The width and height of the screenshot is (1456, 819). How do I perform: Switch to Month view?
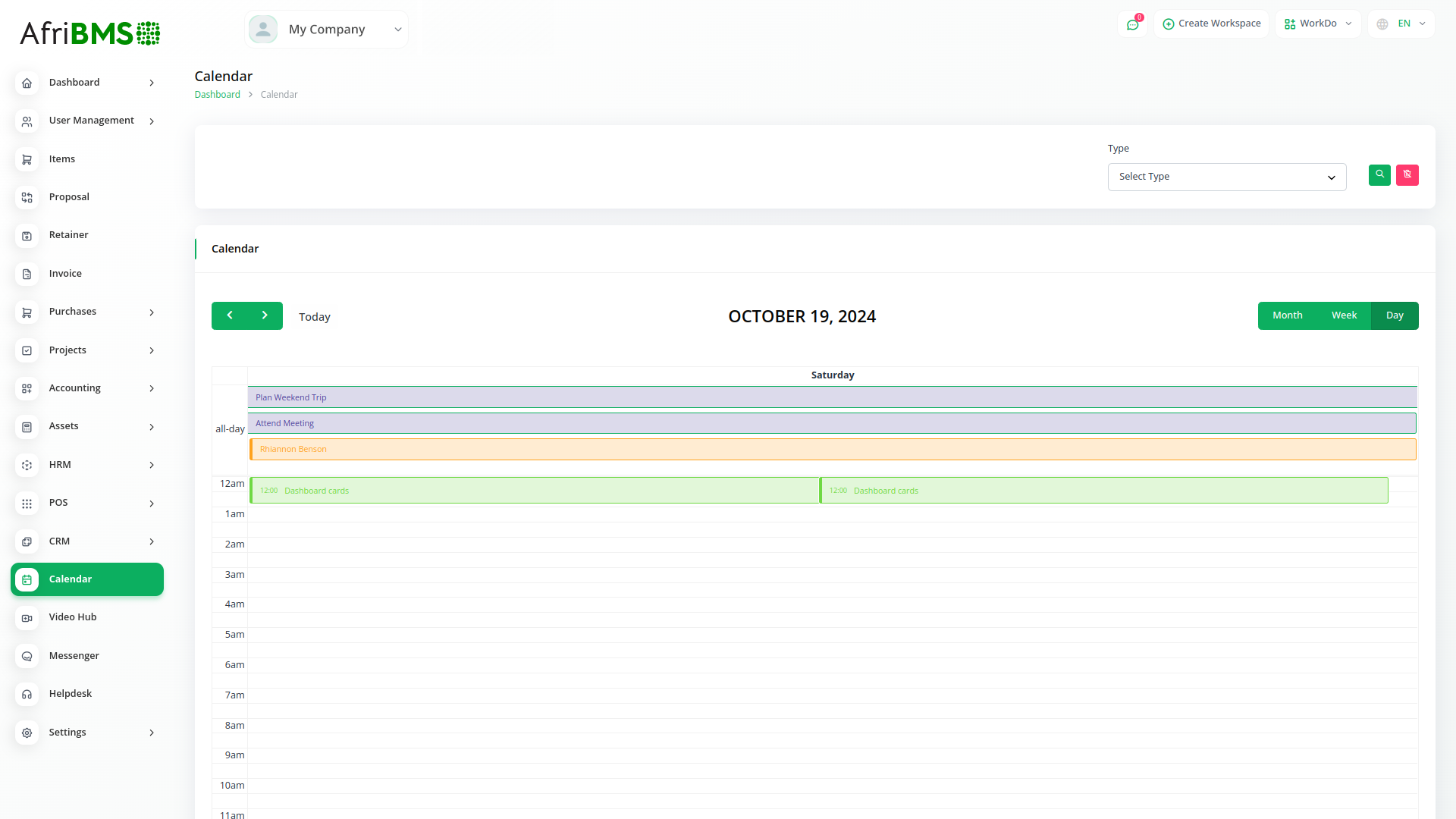(x=1287, y=315)
